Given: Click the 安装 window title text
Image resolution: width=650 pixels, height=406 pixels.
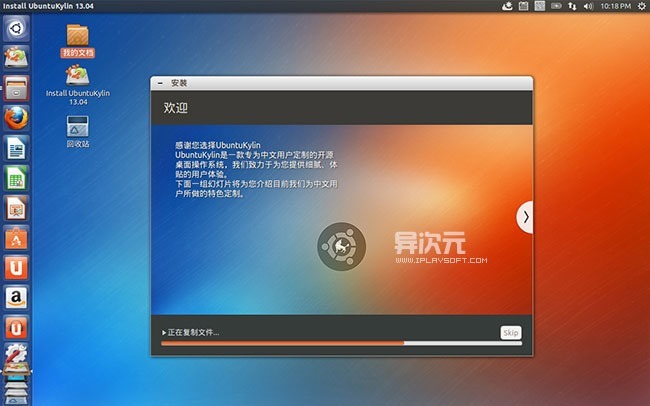Looking at the screenshot, I should [x=179, y=83].
